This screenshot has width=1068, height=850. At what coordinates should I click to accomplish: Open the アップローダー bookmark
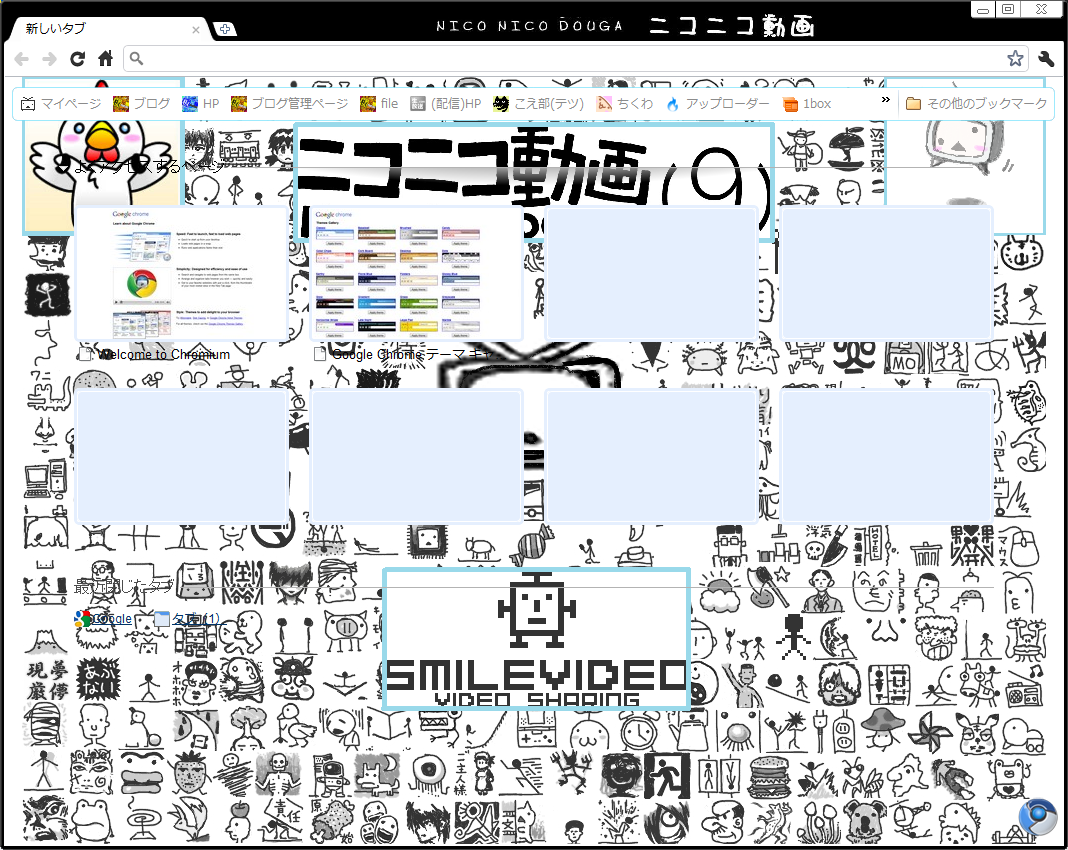(x=717, y=104)
